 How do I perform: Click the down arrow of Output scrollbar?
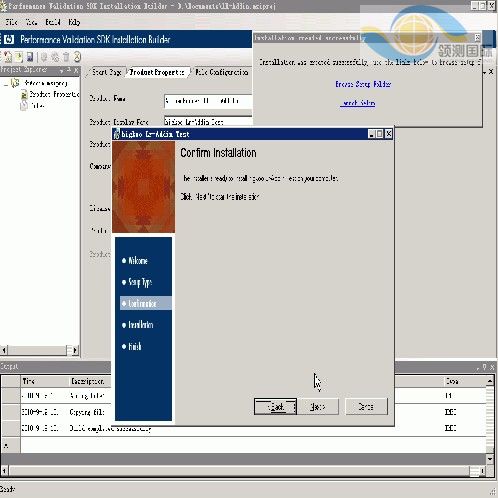point(489,459)
